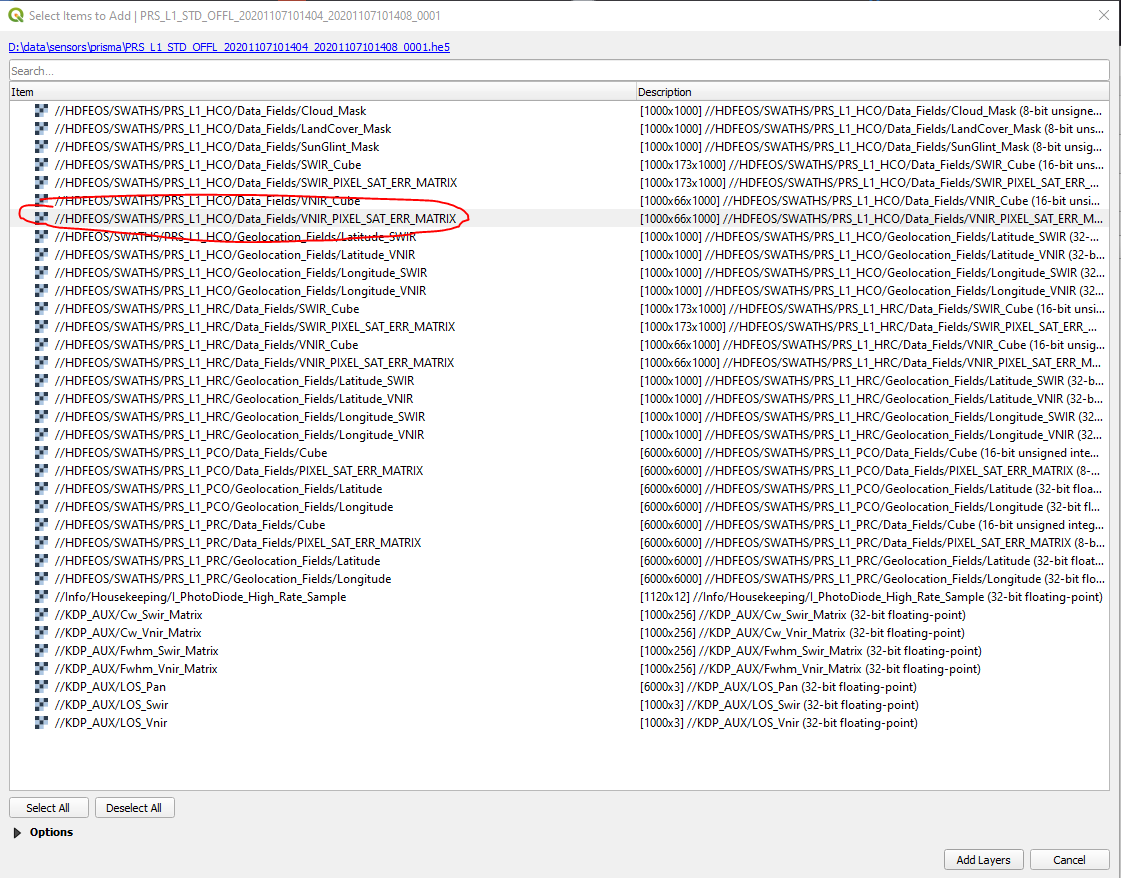Click inside the Search field
This screenshot has width=1121, height=878.
(400, 69)
